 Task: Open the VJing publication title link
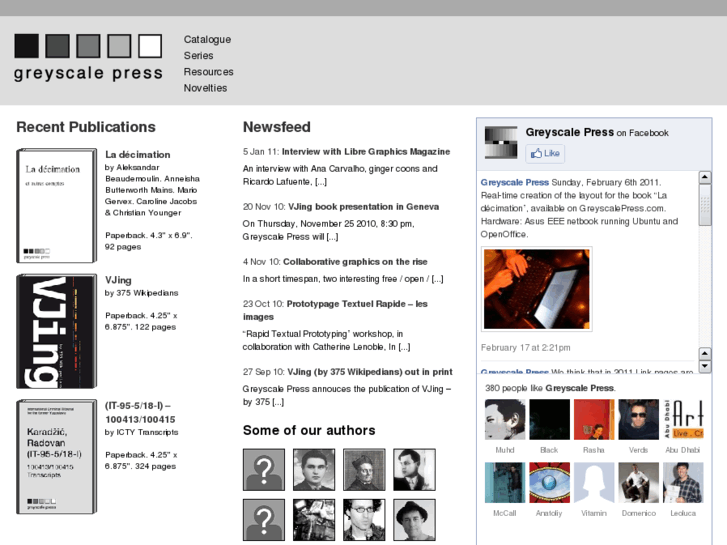pyautogui.click(x=118, y=280)
